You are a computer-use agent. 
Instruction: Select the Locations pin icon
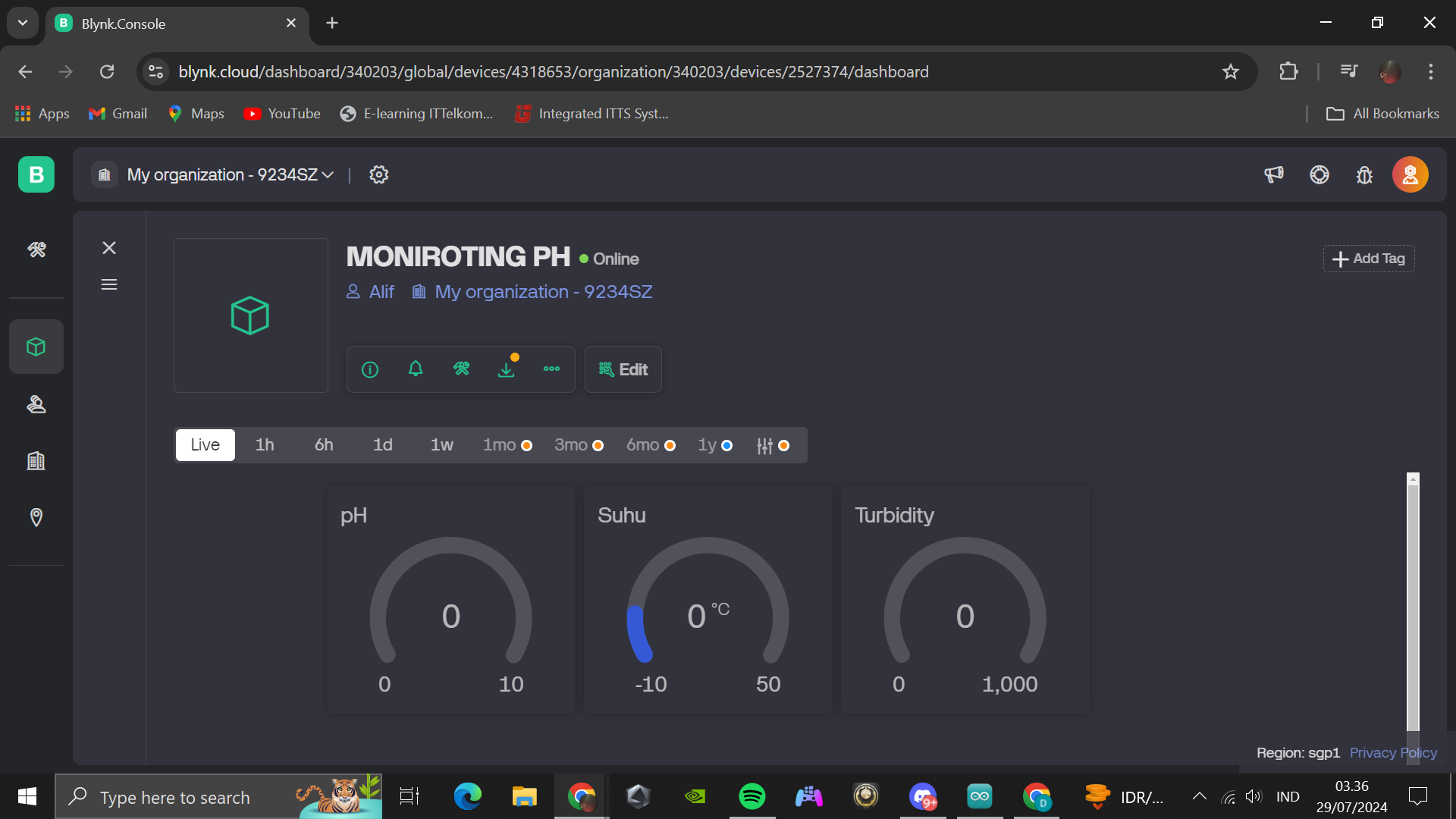[x=36, y=517]
